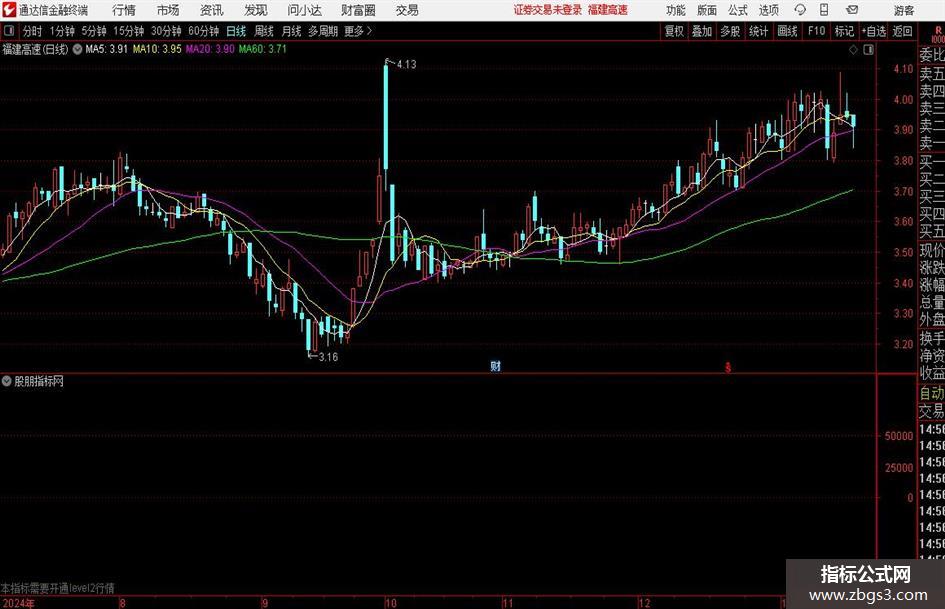Select the 画线 drawing tool button

[x=787, y=31]
